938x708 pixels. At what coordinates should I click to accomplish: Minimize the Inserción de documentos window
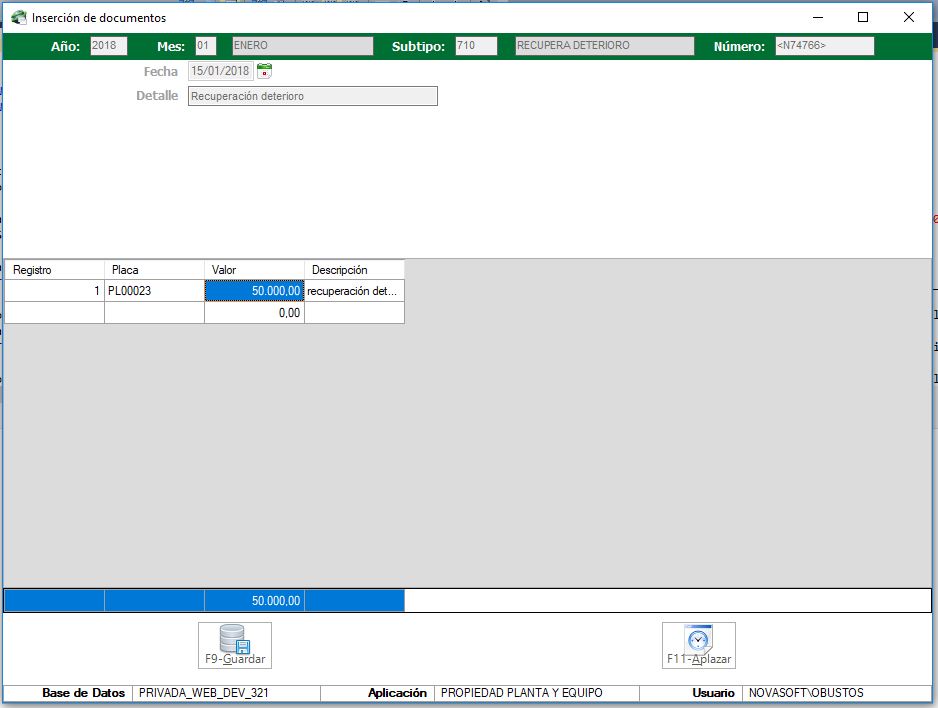818,17
